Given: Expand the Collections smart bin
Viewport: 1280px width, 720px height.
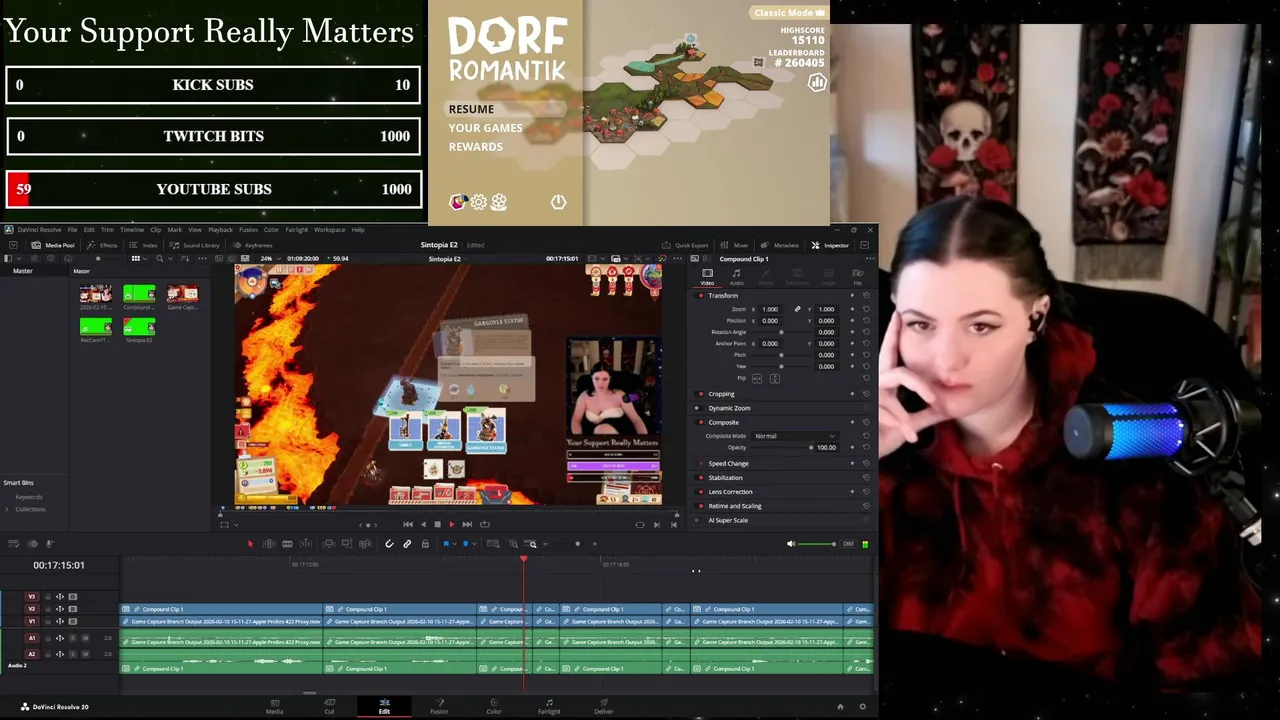Looking at the screenshot, I should pos(7,509).
